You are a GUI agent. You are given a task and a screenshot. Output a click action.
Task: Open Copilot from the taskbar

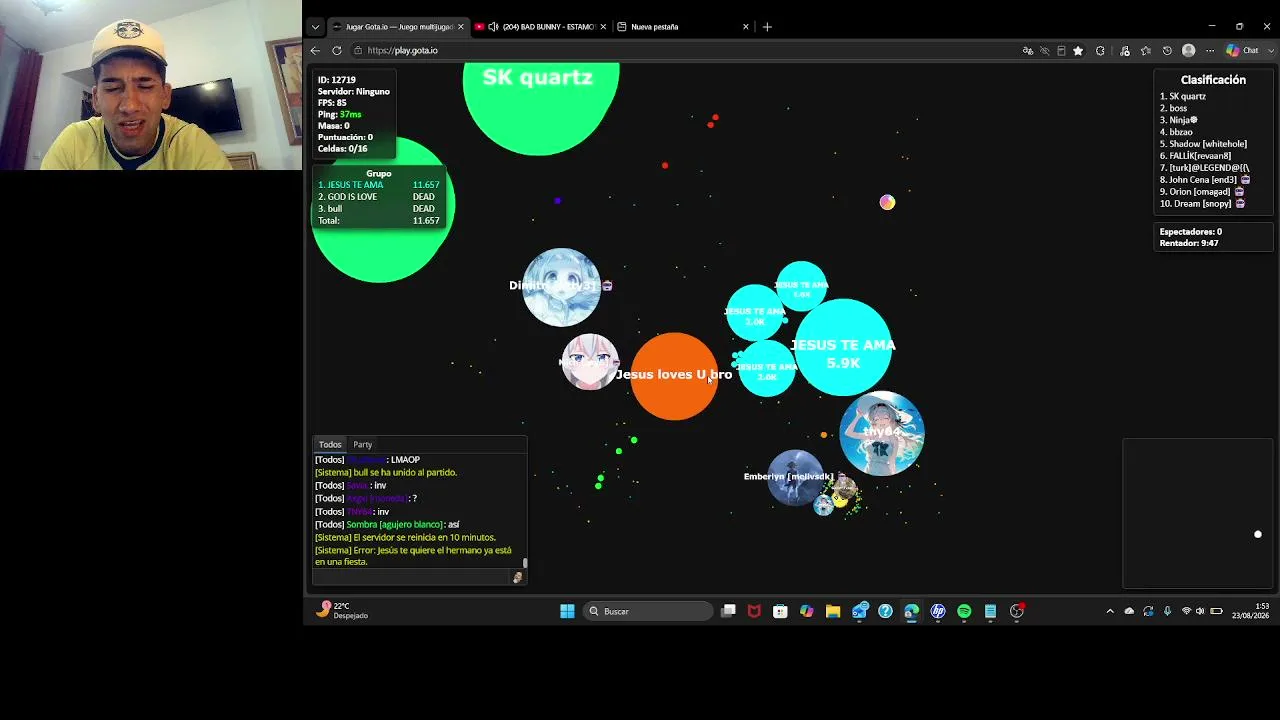click(x=807, y=611)
